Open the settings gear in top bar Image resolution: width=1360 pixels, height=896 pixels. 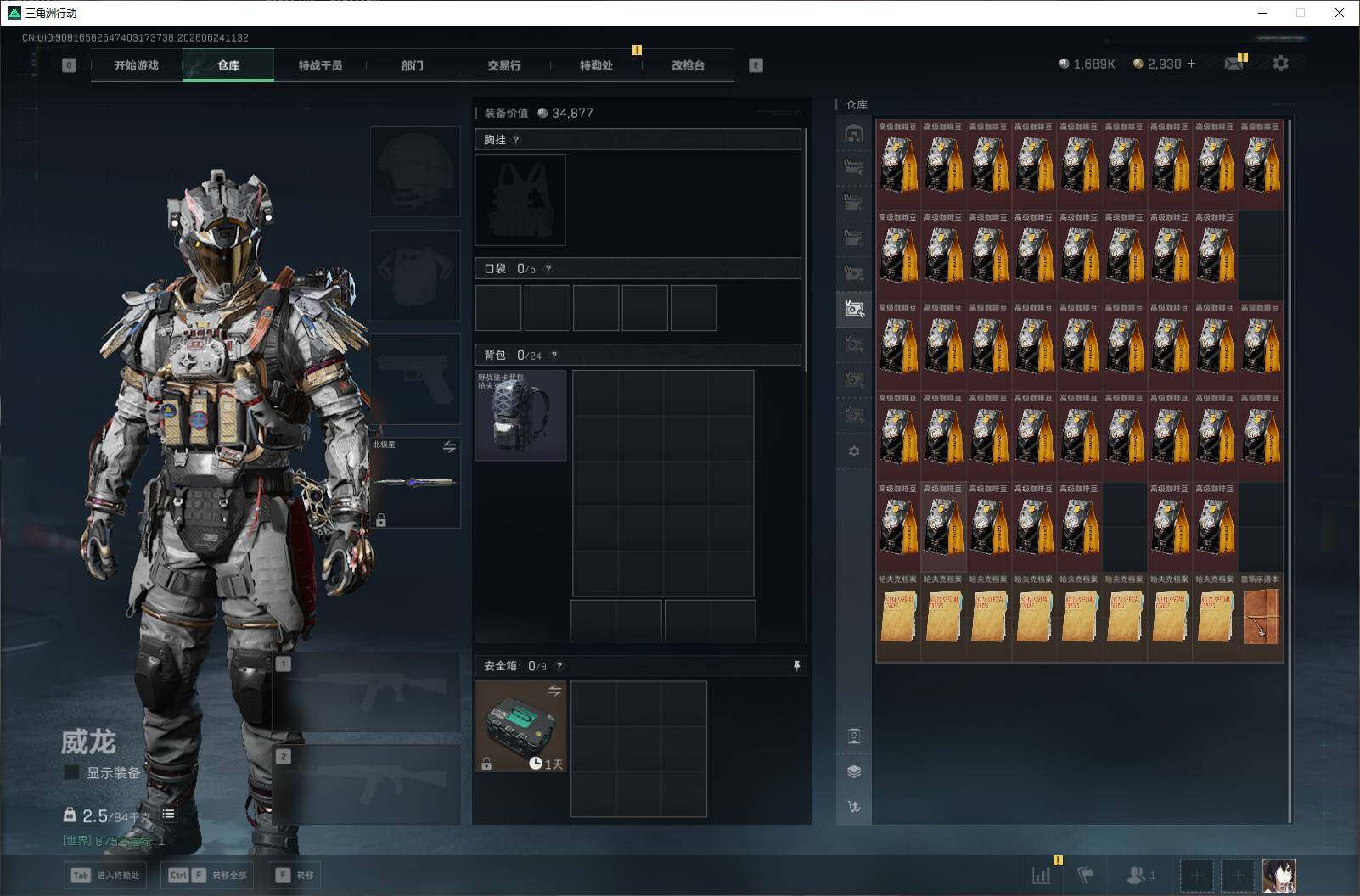pos(1280,64)
